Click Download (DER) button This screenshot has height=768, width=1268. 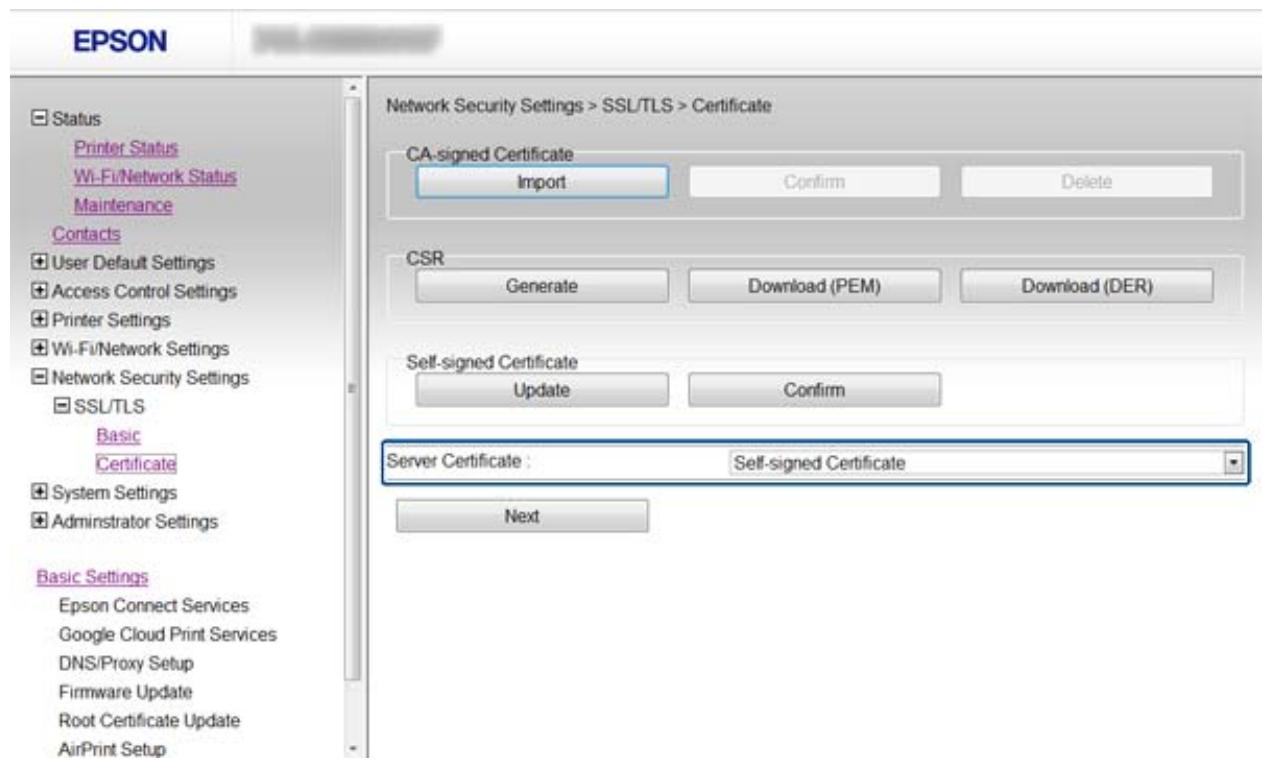pos(1086,286)
